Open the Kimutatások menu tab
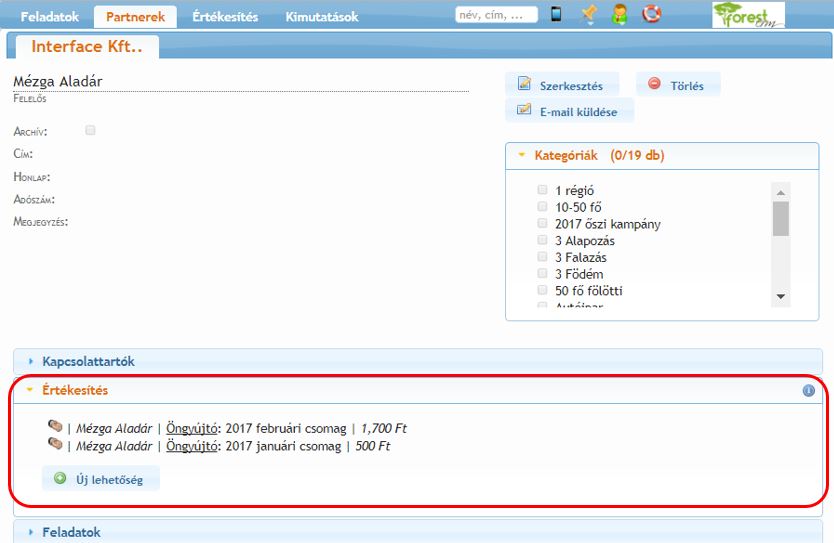This screenshot has width=834, height=543. coord(321,17)
